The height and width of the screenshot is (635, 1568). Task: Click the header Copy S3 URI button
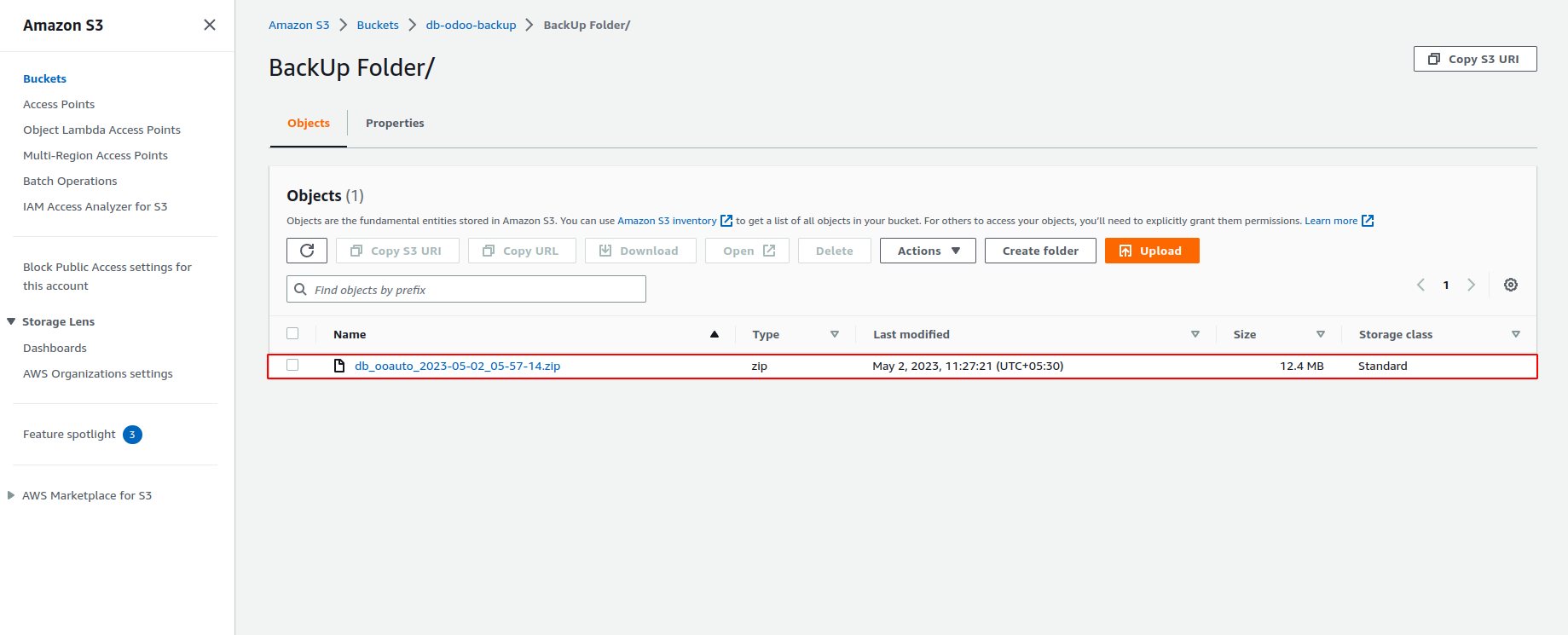click(x=1474, y=59)
